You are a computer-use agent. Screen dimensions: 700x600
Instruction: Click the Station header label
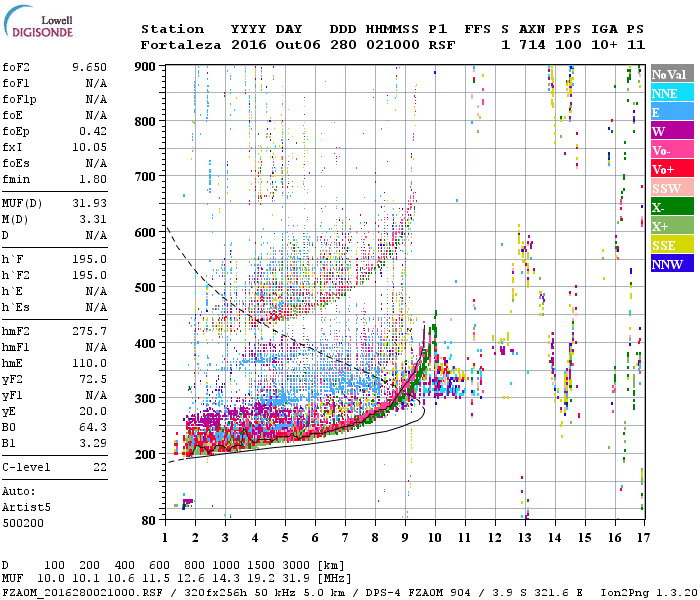[x=172, y=29]
